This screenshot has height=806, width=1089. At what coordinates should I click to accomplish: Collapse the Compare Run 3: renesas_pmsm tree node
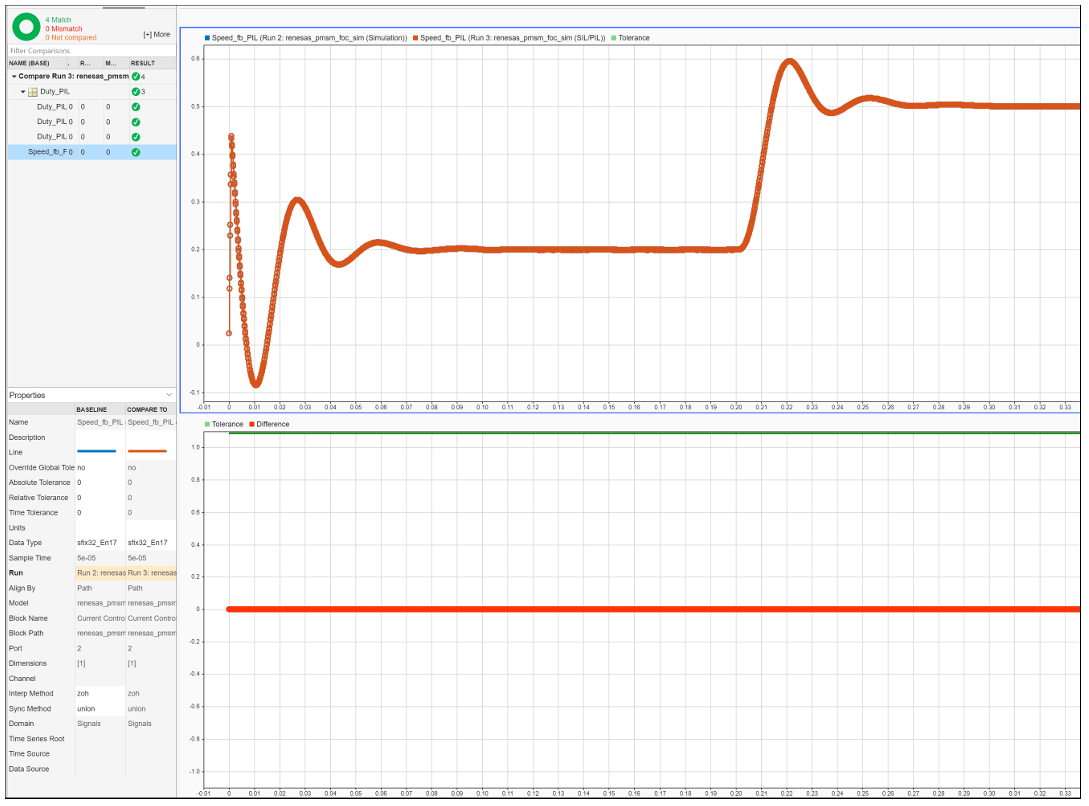(14, 76)
